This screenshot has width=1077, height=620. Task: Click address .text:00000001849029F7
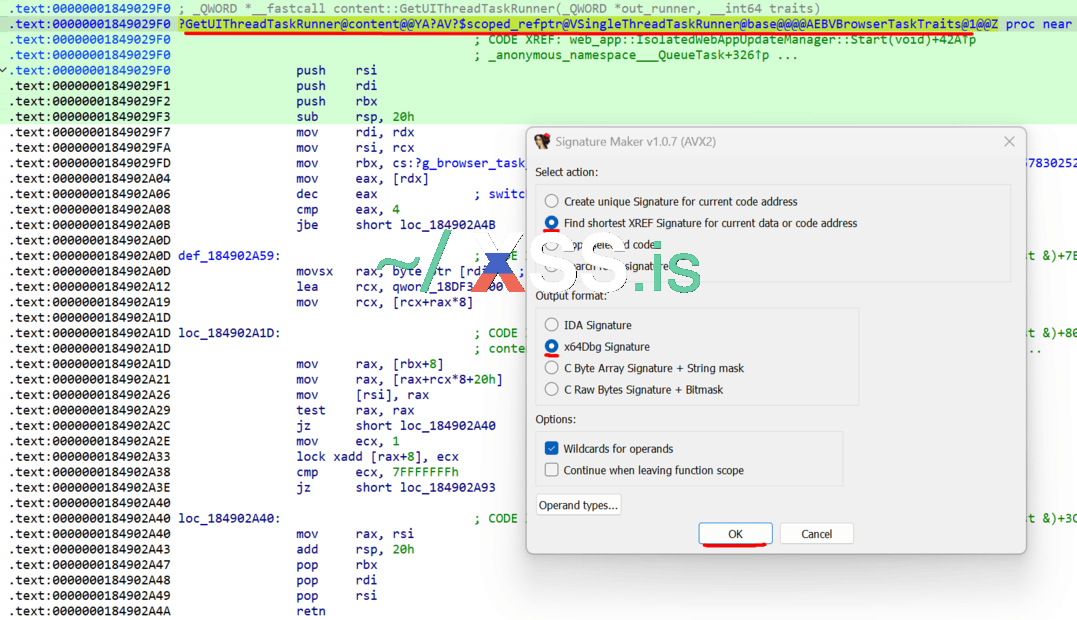[x=90, y=132]
